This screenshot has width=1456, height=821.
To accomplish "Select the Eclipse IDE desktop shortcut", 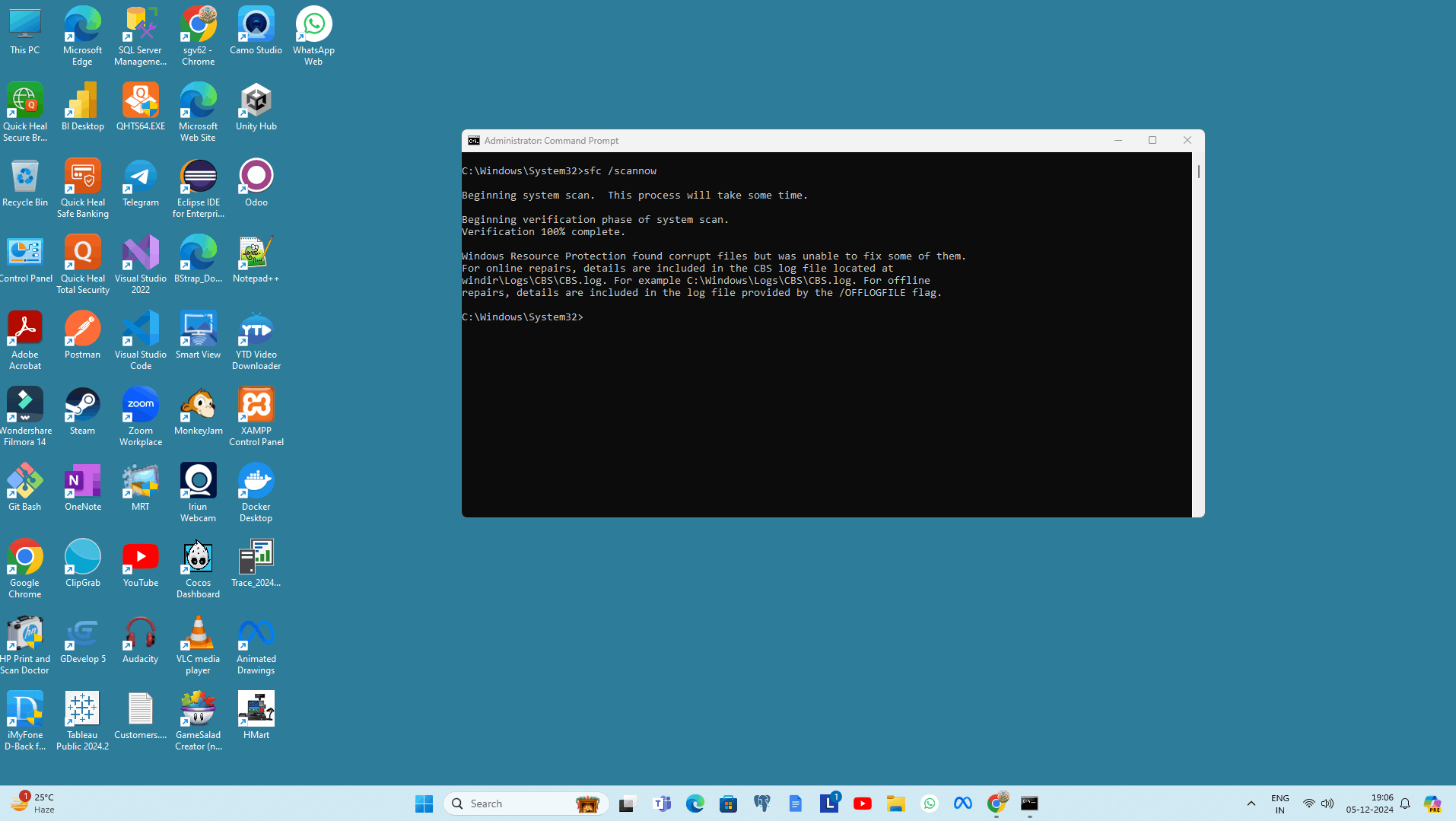I will click(x=198, y=188).
